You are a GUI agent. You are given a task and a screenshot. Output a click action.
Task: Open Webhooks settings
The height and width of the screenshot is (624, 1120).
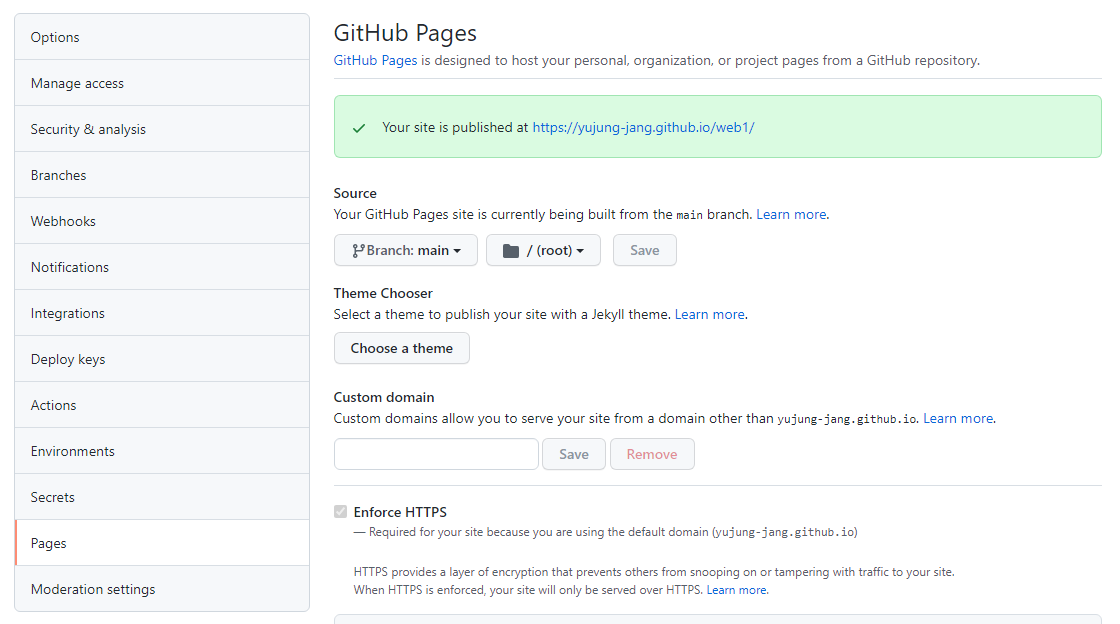click(x=162, y=221)
